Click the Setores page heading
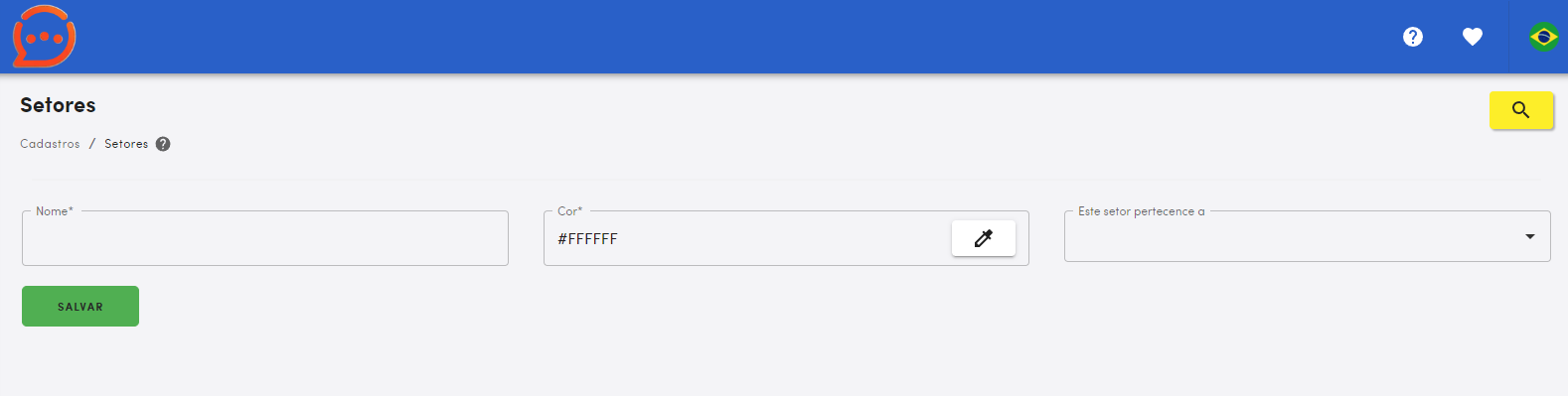1568x396 pixels. (x=58, y=105)
